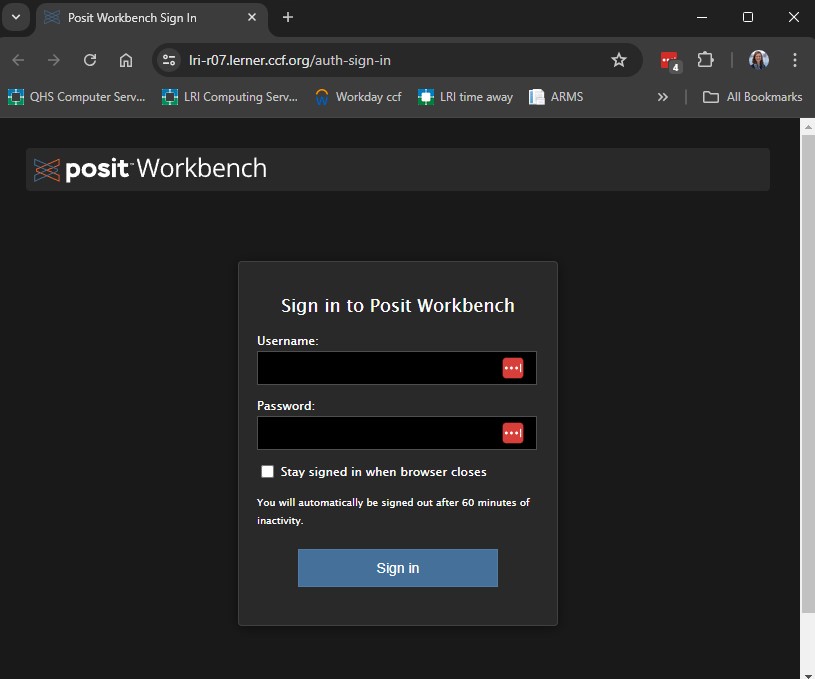Open a new browser tab
The image size is (815, 679).
[287, 17]
